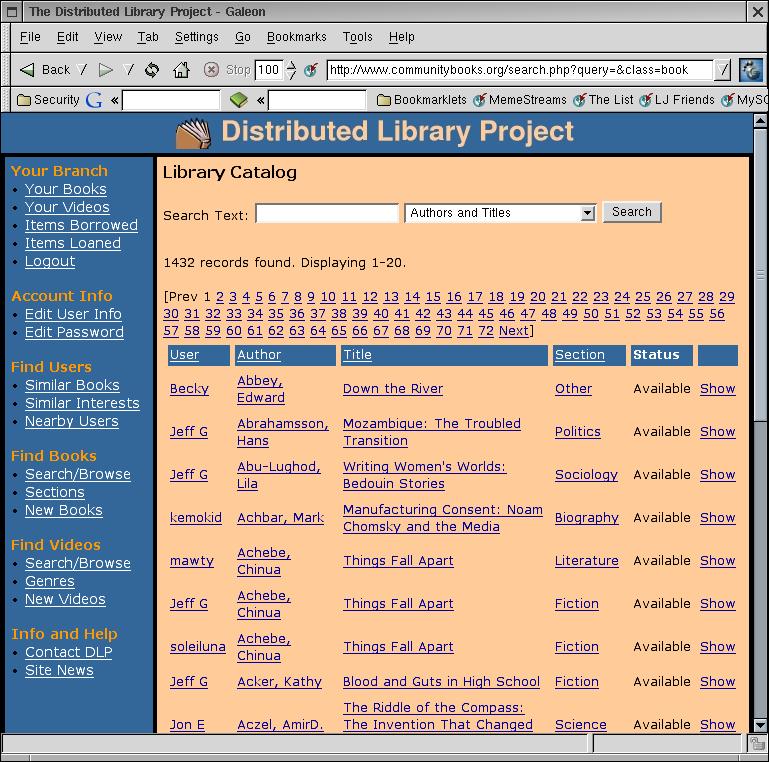Image resolution: width=769 pixels, height=762 pixels.
Task: Open the LJ Friends bookmark
Action: point(677,100)
